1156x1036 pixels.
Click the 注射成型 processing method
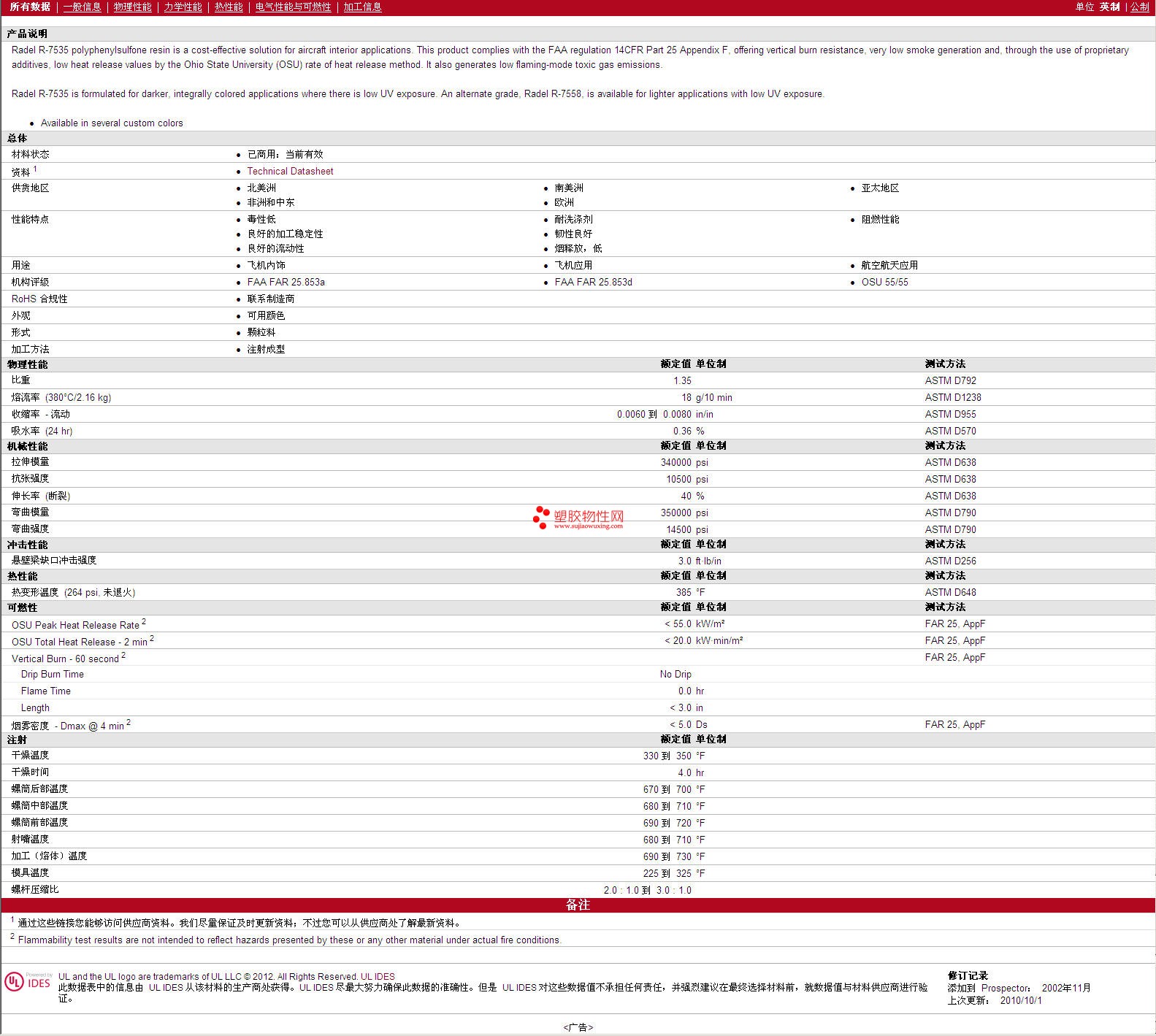[266, 350]
